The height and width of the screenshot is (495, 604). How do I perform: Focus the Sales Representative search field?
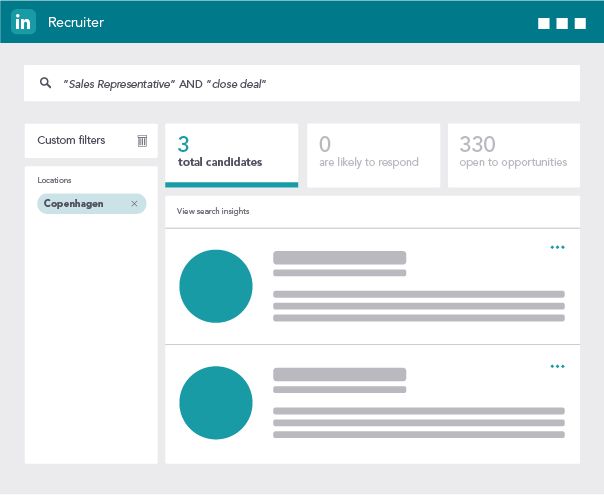pos(302,83)
